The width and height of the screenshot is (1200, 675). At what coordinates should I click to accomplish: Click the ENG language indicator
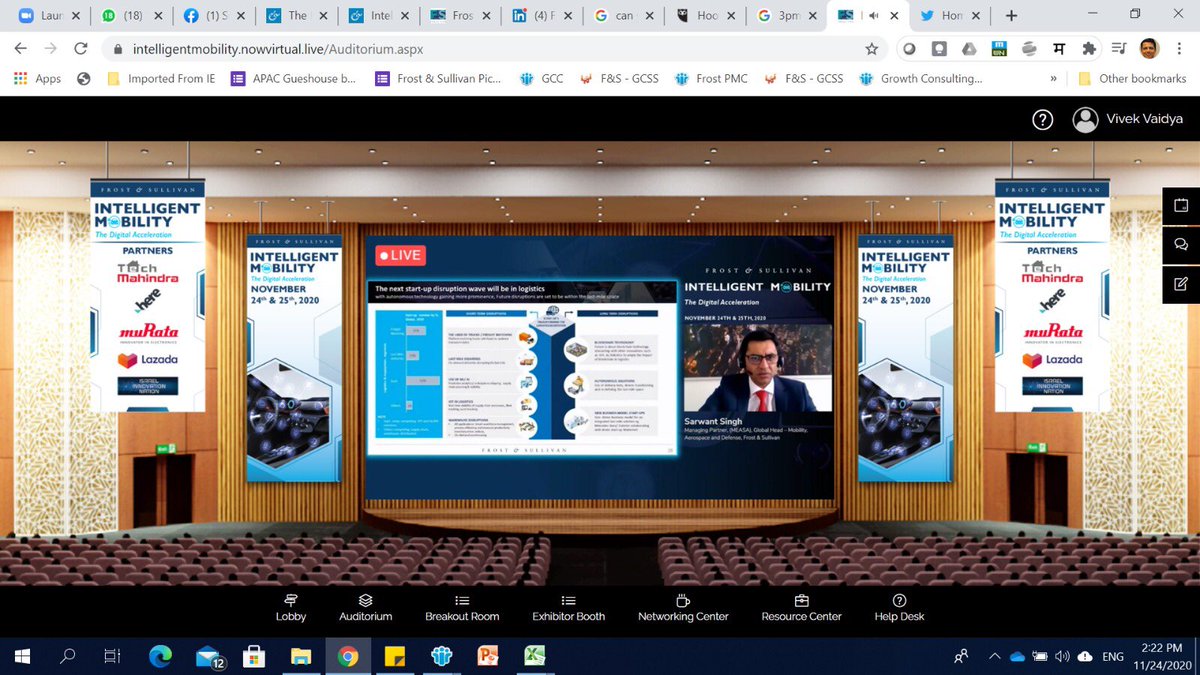point(1112,657)
